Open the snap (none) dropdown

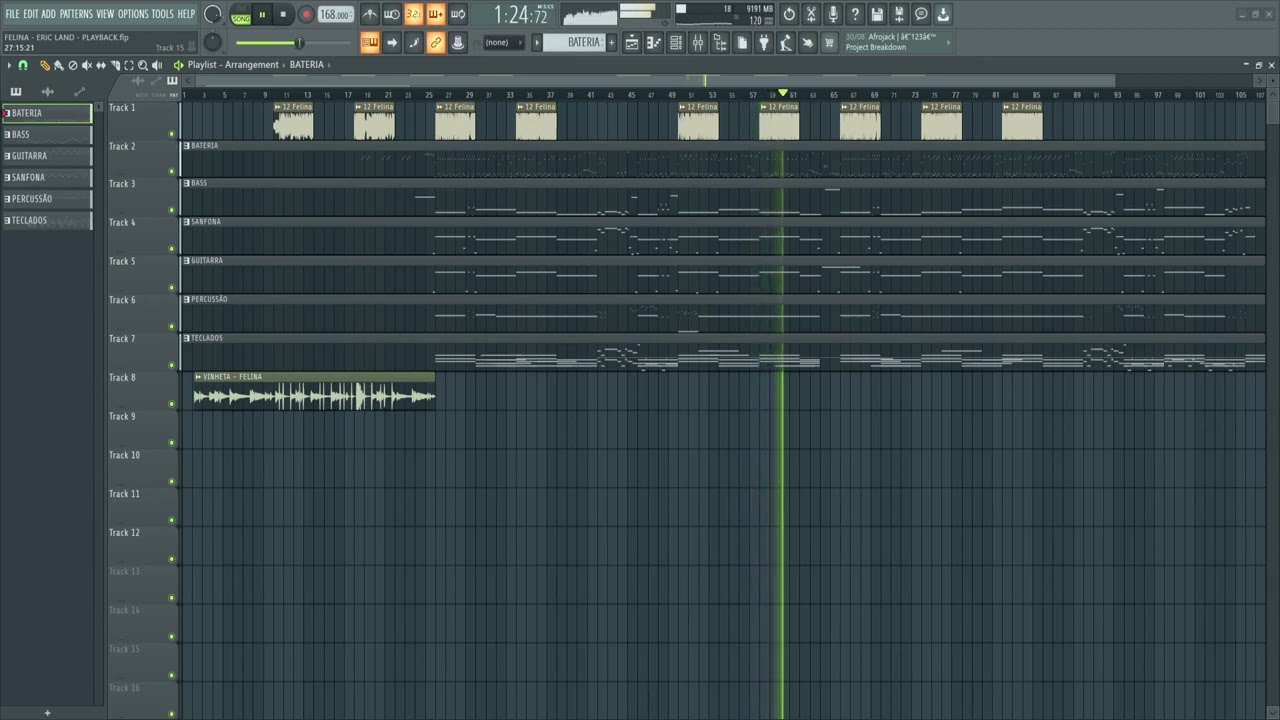point(504,42)
